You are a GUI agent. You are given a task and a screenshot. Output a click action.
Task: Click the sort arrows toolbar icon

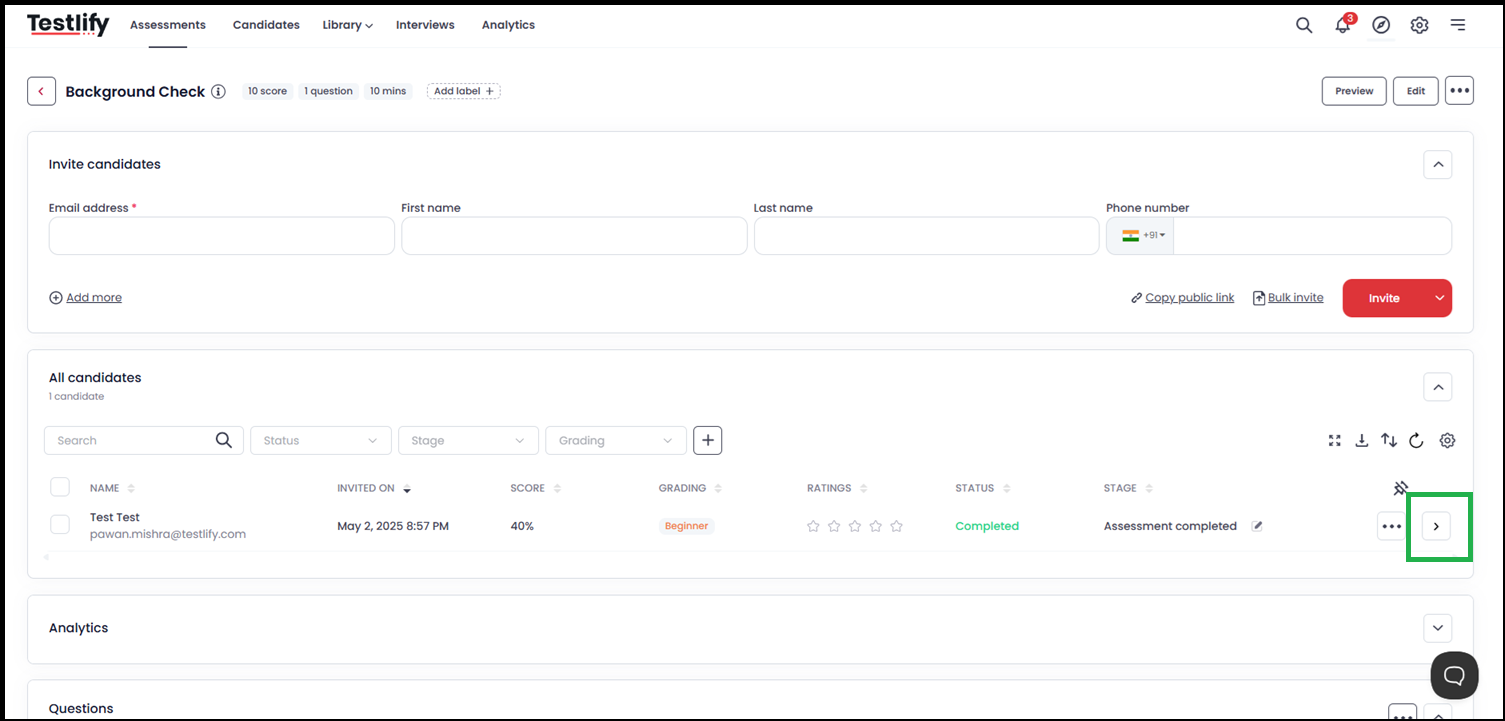(1389, 440)
